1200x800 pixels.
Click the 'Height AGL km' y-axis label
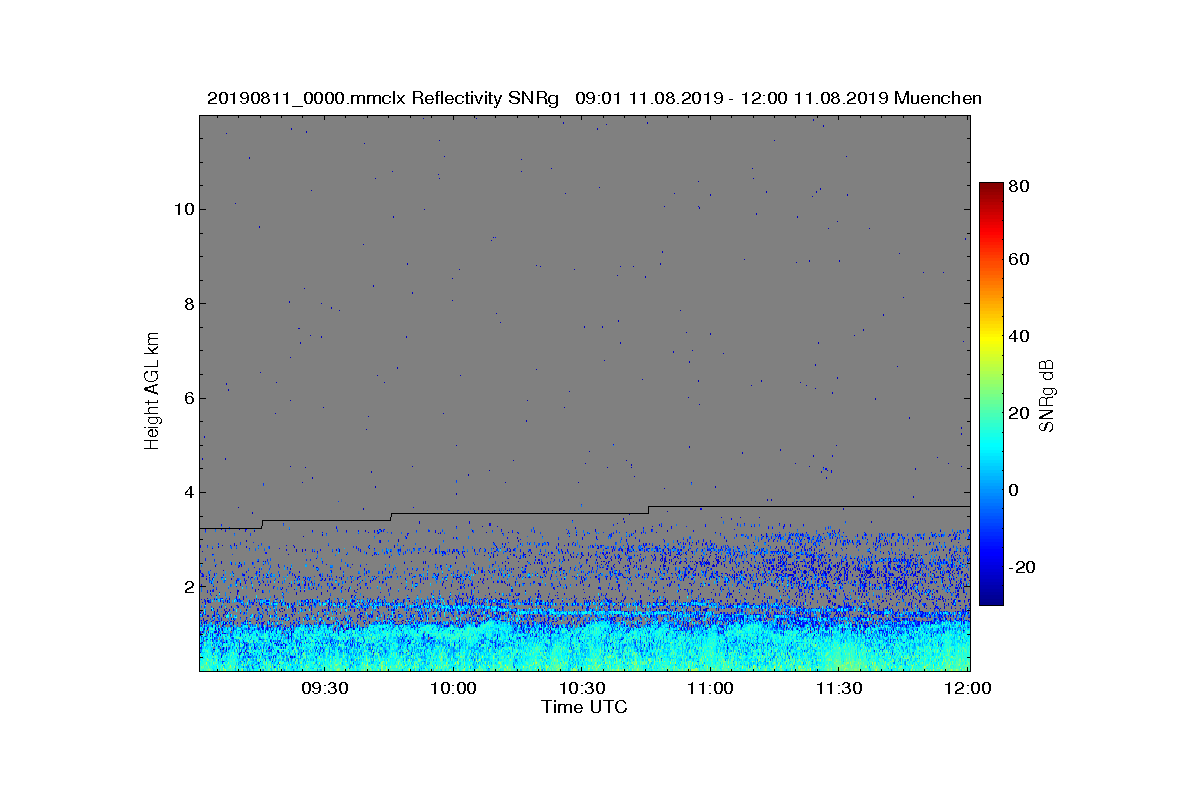pos(152,390)
